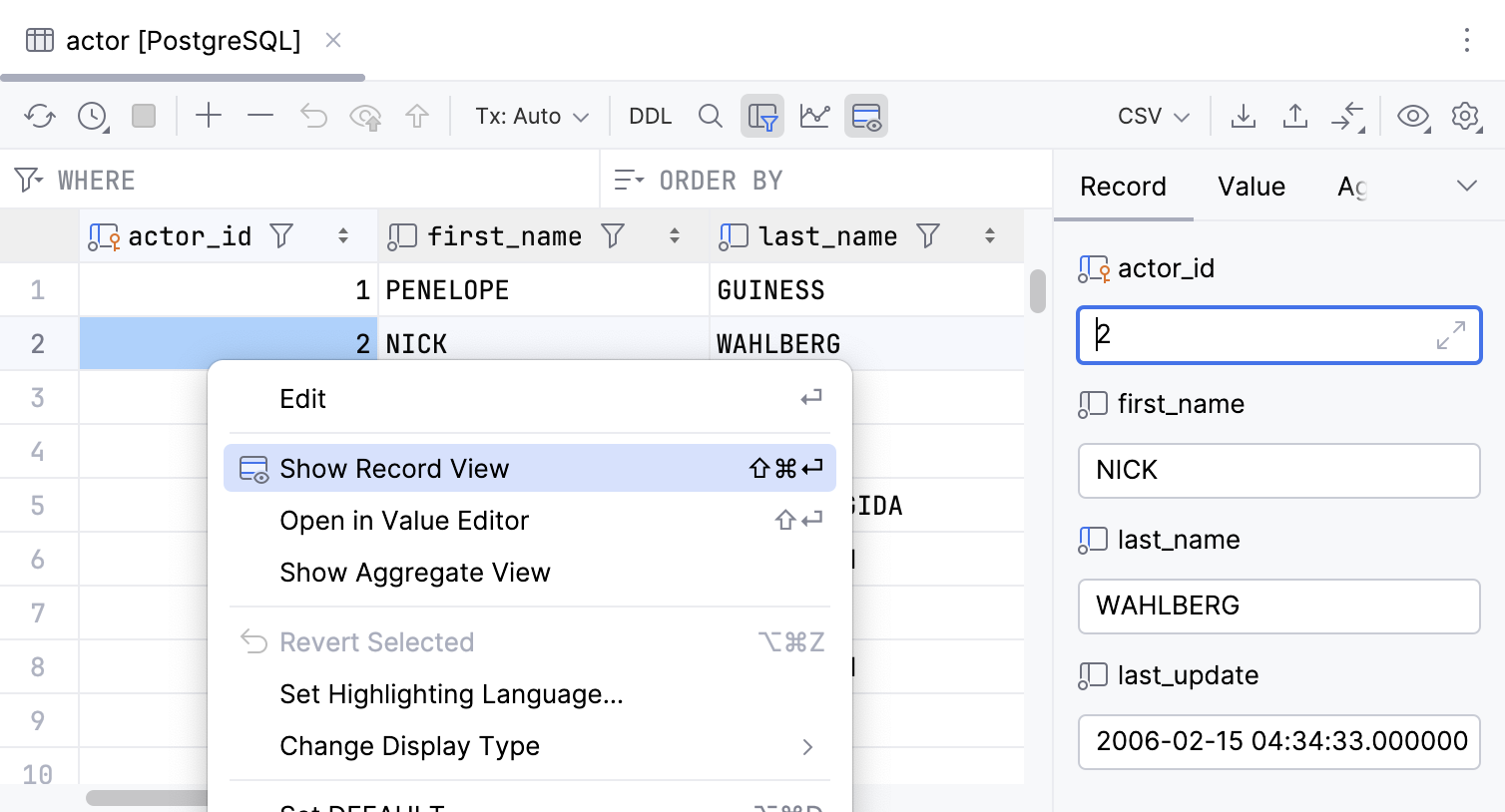
Task: Toggle the row filter panel
Action: pos(761,116)
